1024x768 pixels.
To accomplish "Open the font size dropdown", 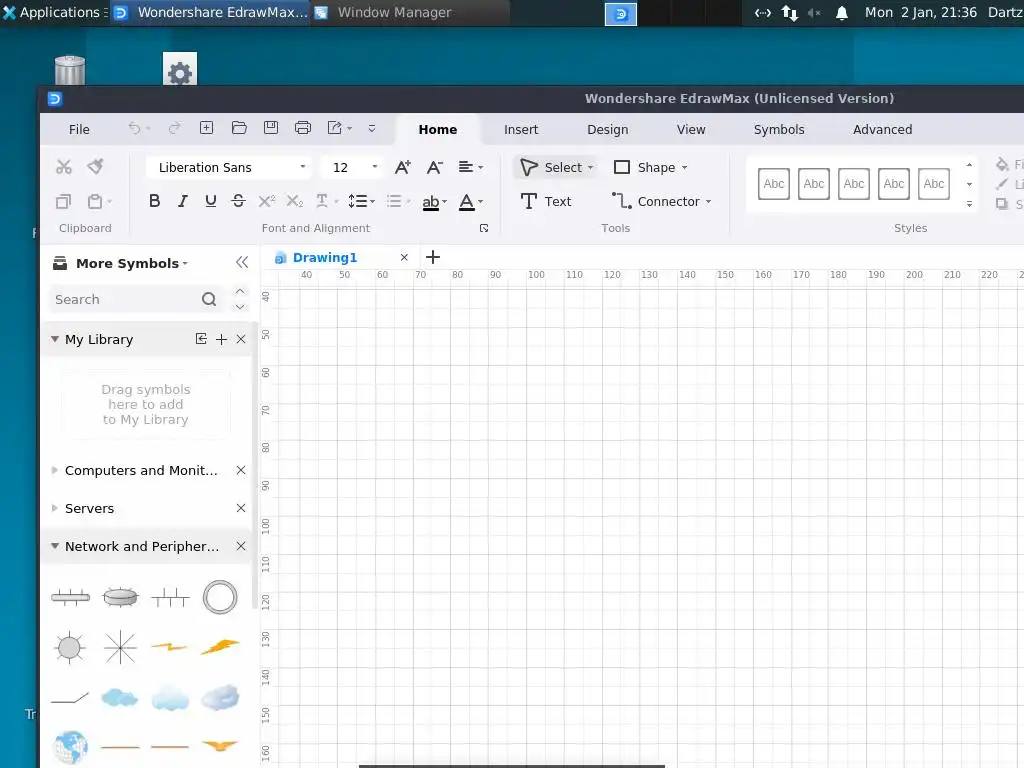I will [x=374, y=167].
